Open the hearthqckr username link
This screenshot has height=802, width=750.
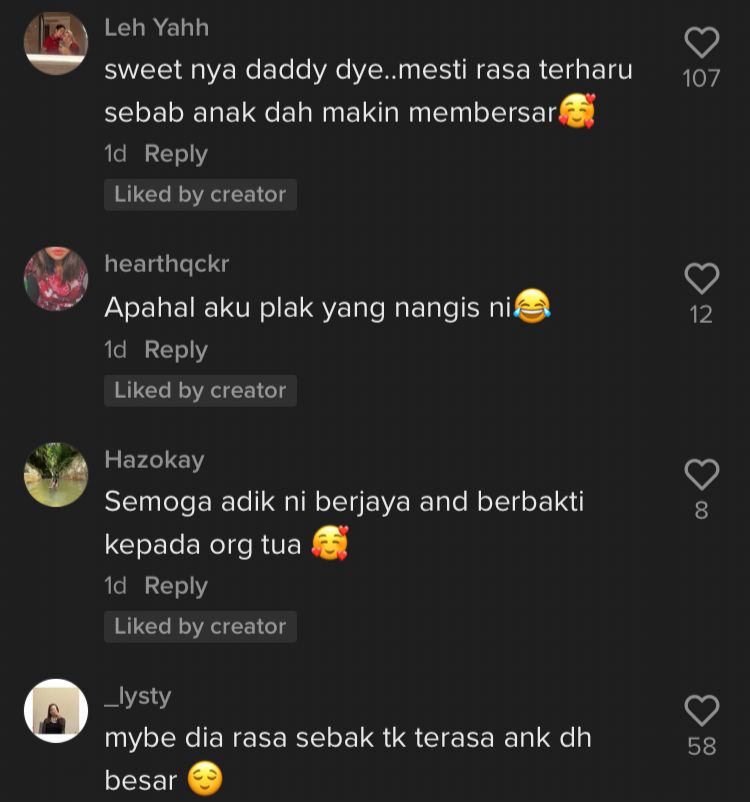tap(167, 264)
